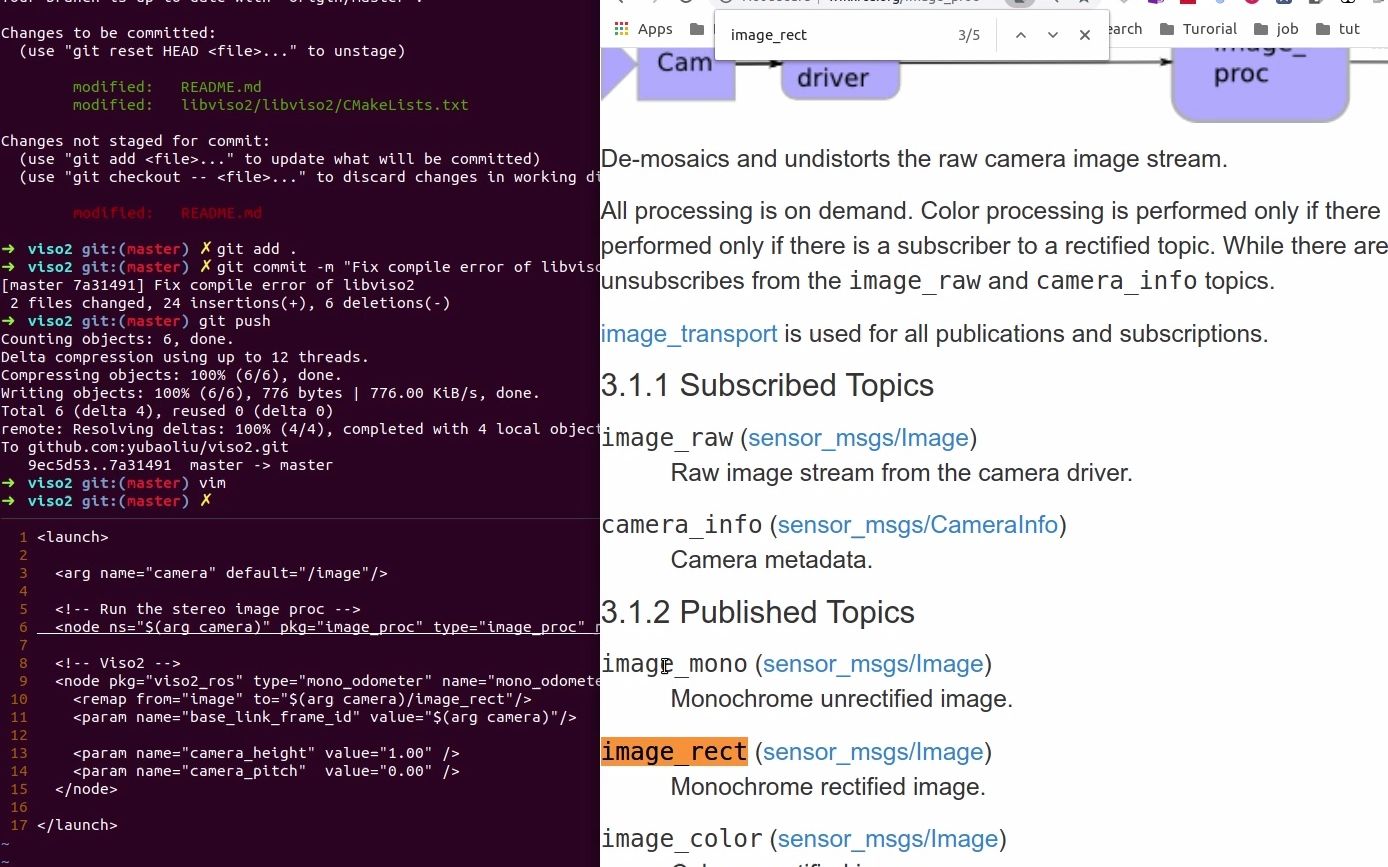The image size is (1388, 867).
Task: Click the arg name="camera" line in vim
Action: (221, 573)
